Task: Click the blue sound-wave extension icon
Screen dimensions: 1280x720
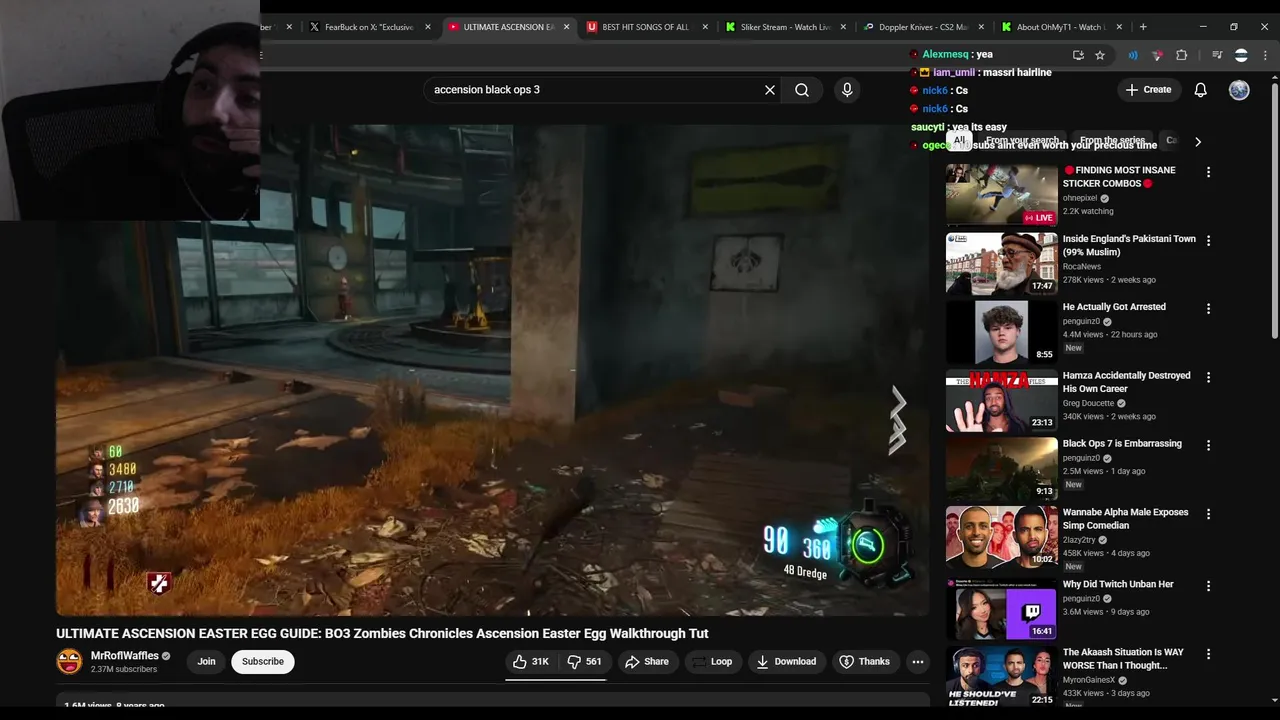Action: tap(1133, 55)
